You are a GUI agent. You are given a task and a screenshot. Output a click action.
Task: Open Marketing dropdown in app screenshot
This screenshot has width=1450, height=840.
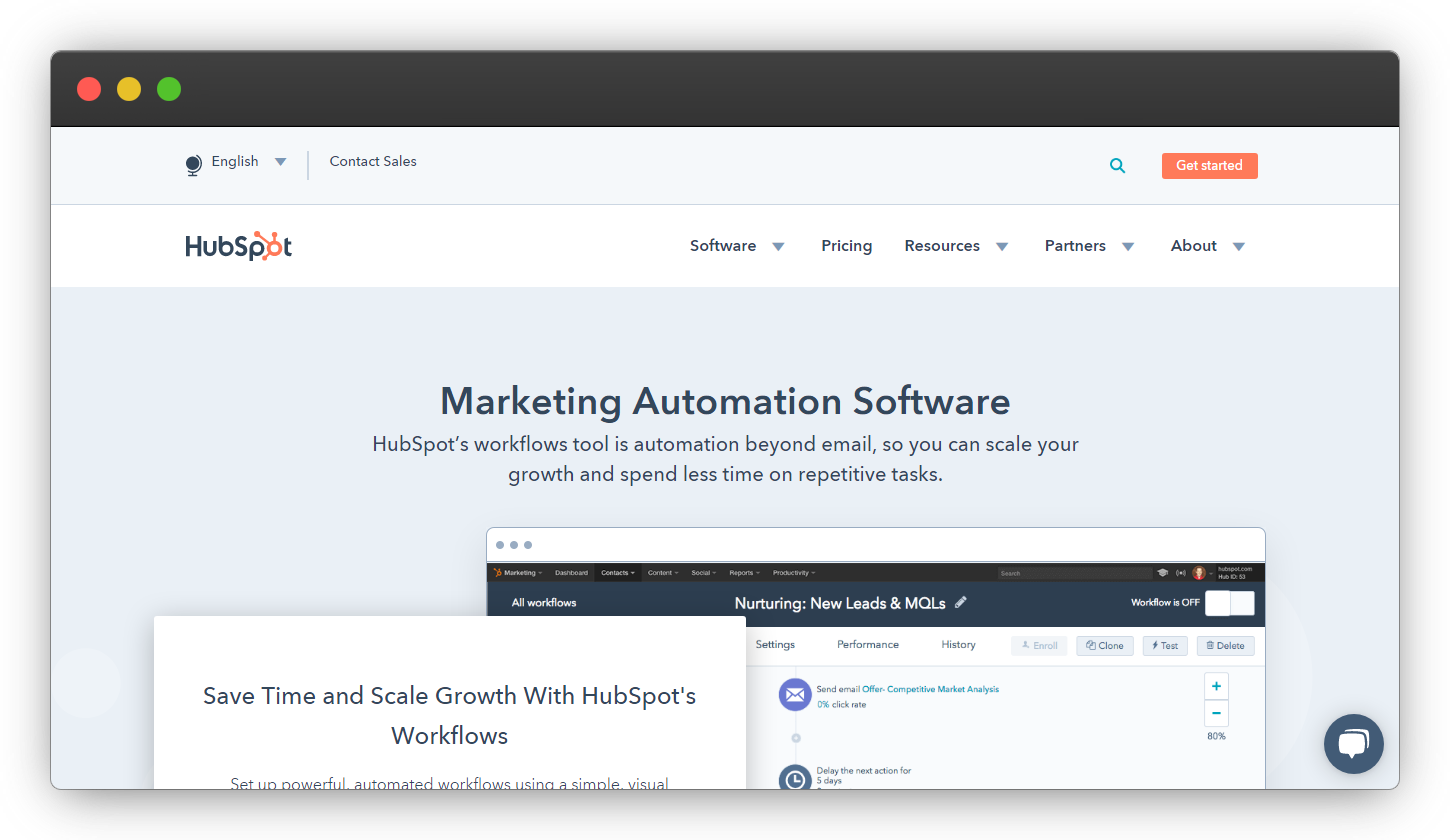point(523,573)
